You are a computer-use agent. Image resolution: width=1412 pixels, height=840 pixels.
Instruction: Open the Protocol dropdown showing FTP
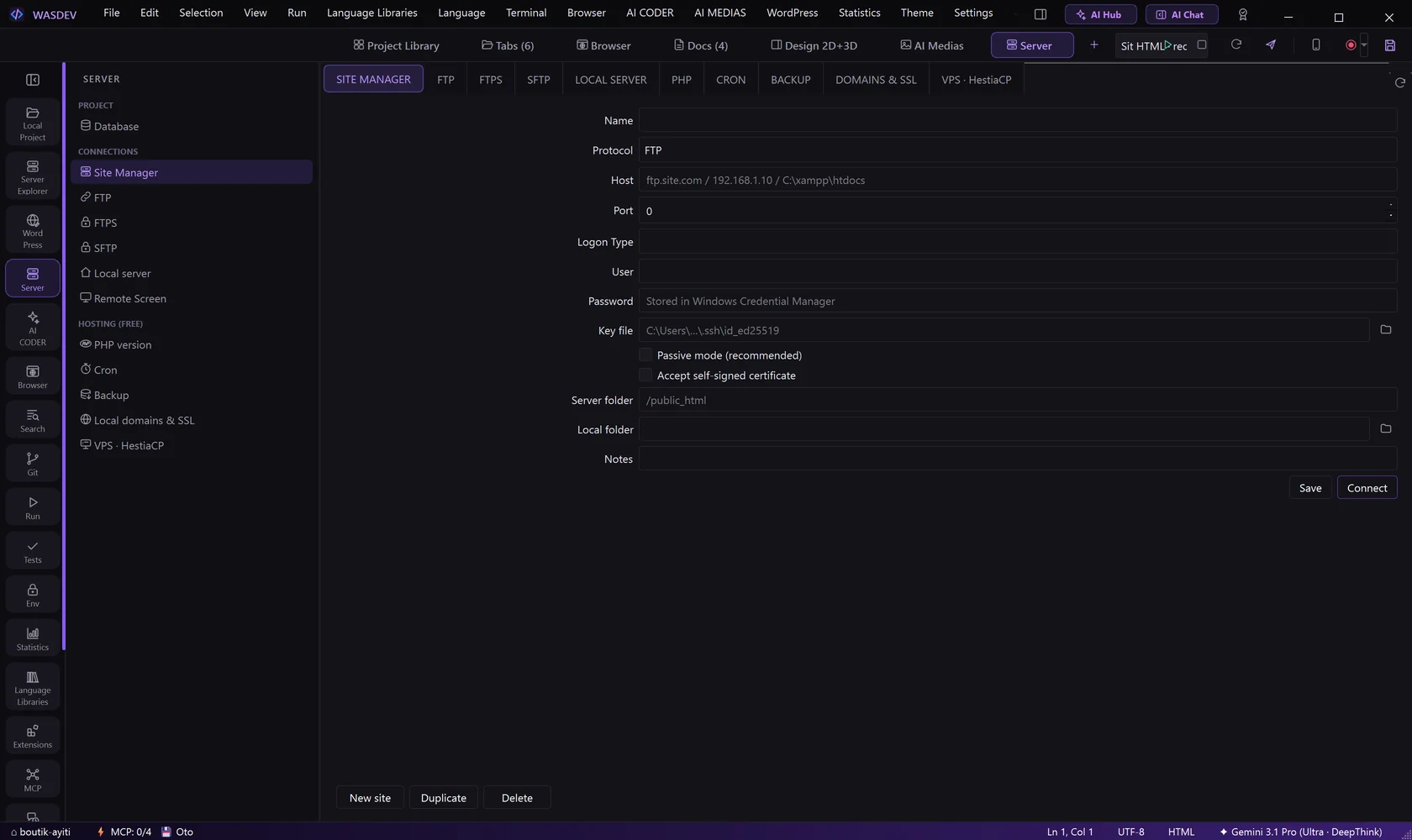(1018, 150)
